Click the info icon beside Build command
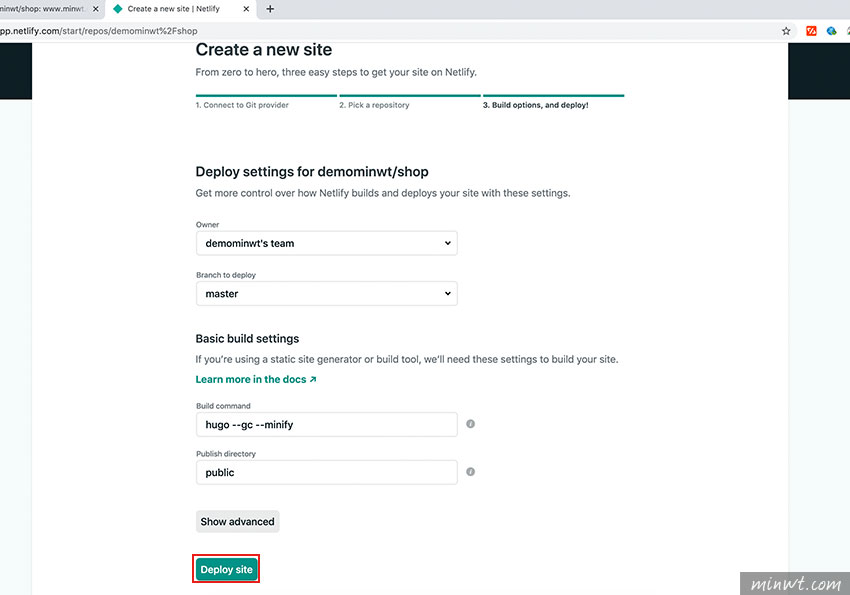This screenshot has height=595, width=850. tap(471, 424)
